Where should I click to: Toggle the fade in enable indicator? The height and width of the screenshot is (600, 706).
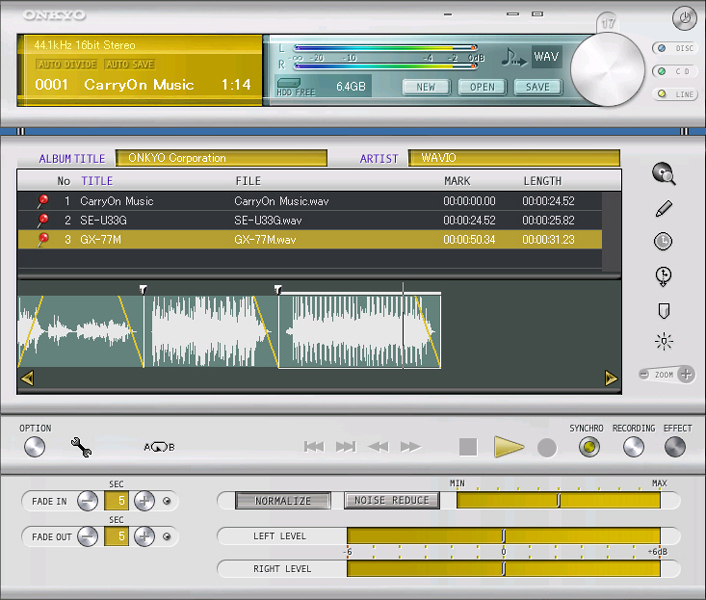tap(167, 501)
